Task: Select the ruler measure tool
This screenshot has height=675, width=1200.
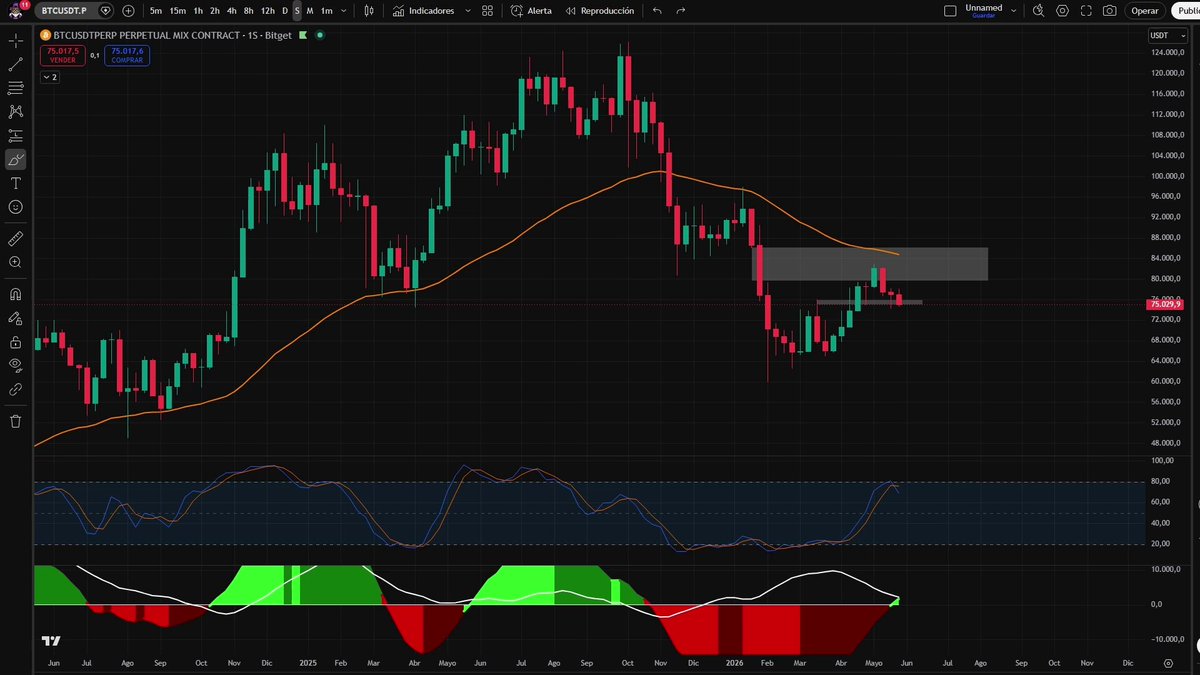Action: tap(16, 239)
